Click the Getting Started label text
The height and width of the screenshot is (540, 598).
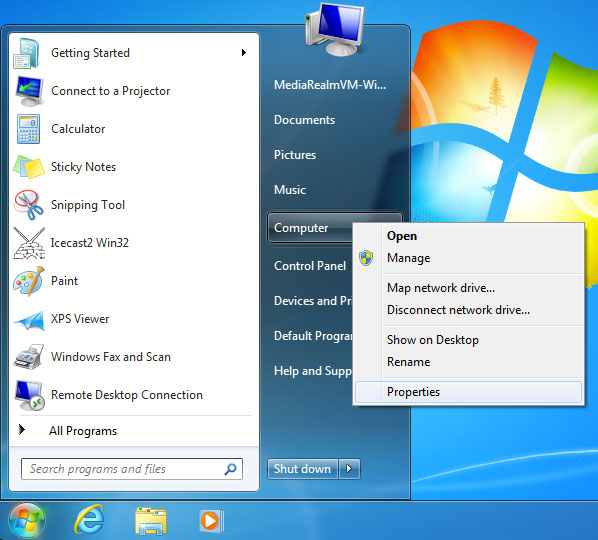pyautogui.click(x=90, y=53)
